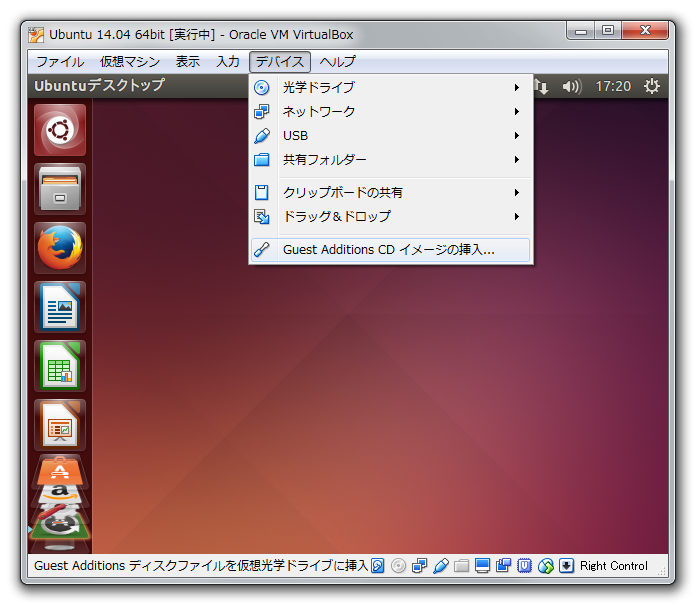Click the drag and drop icon in the menu
This screenshot has height=605, width=696.
tap(261, 217)
